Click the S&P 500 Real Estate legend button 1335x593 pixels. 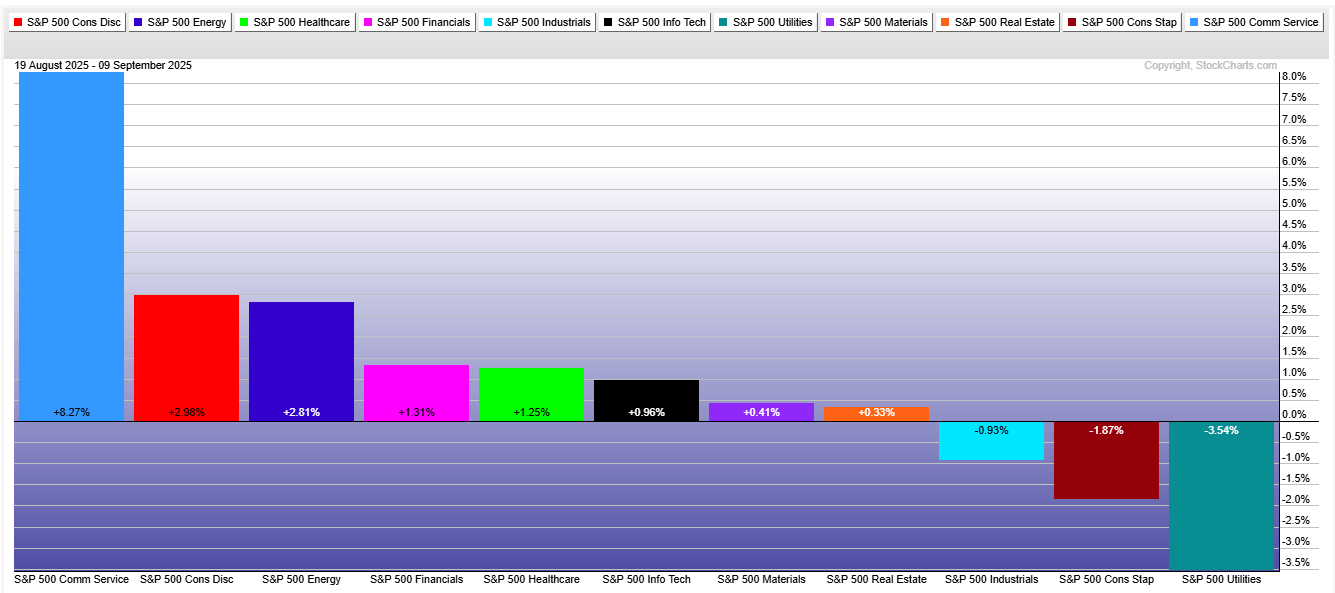click(997, 22)
